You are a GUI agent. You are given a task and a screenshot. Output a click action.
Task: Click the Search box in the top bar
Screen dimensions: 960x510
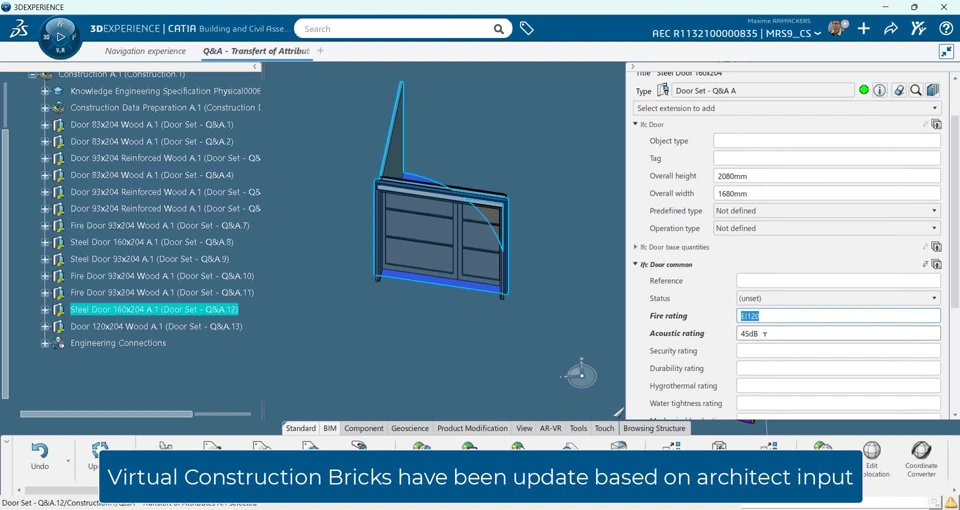pos(395,29)
